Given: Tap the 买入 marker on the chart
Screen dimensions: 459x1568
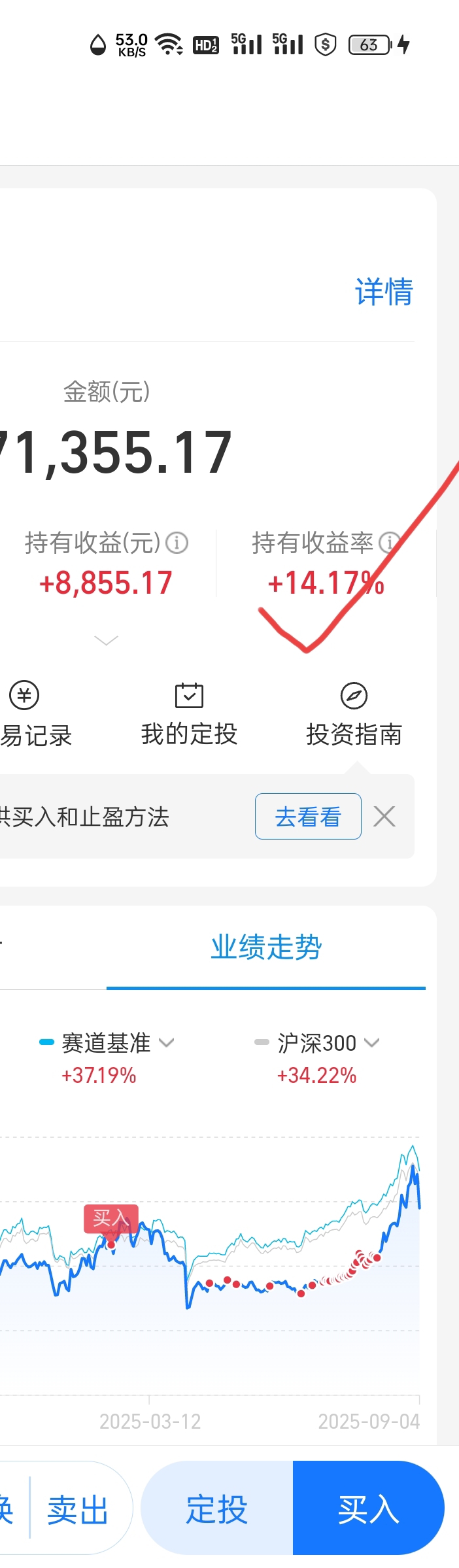Looking at the screenshot, I should point(111,1218).
